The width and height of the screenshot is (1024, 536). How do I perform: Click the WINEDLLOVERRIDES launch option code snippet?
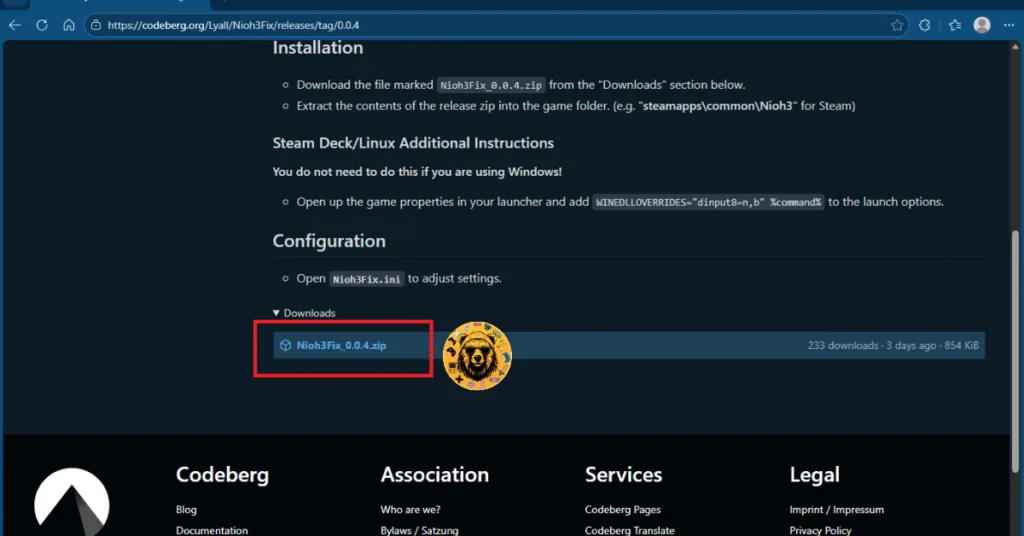708,202
